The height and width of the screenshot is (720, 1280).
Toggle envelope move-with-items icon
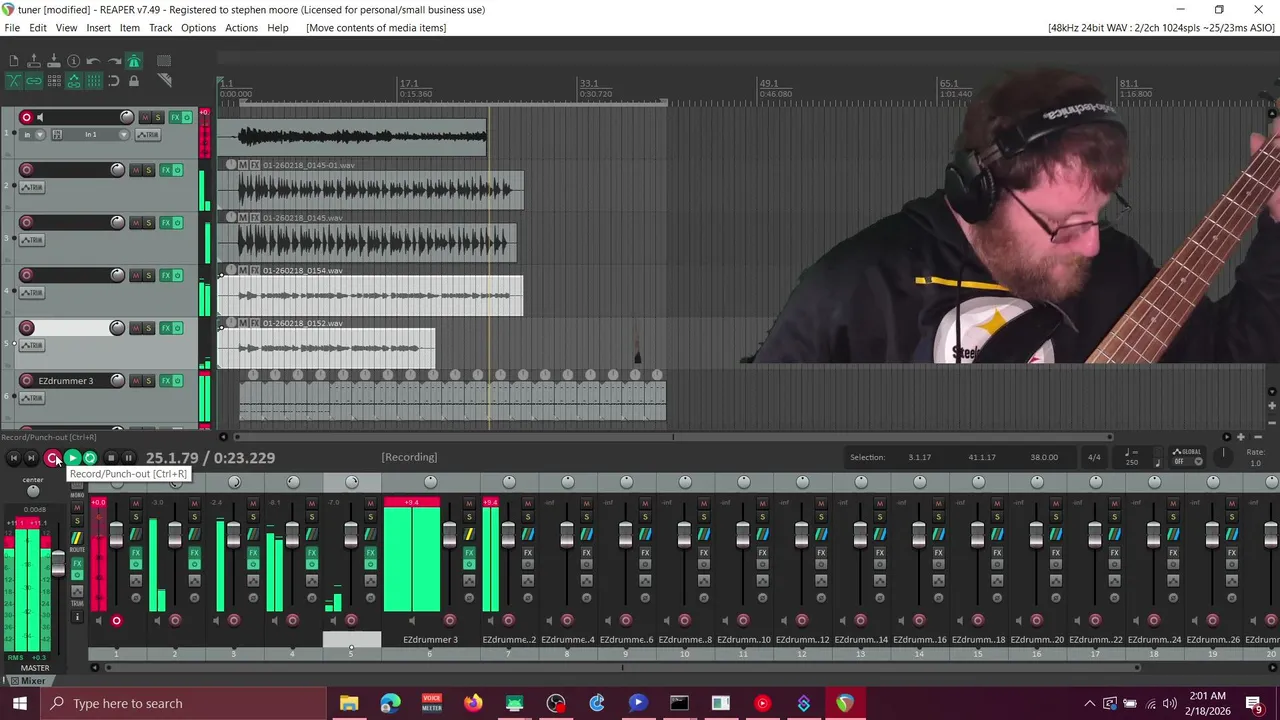coord(73,81)
